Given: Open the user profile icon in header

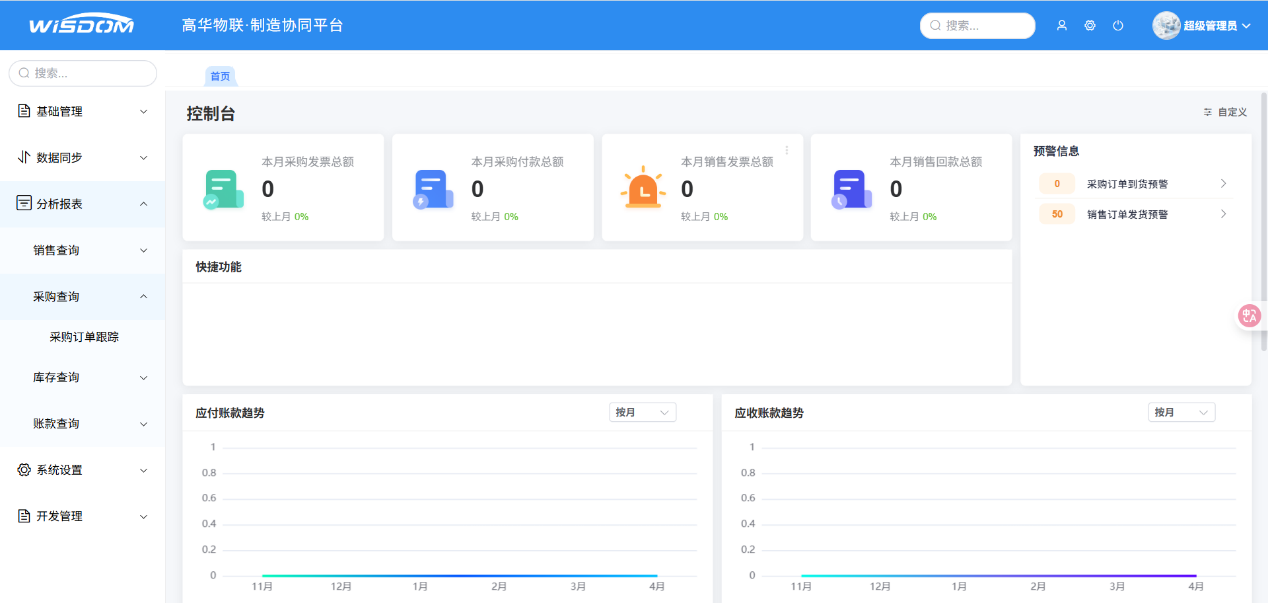Looking at the screenshot, I should point(1062,26).
